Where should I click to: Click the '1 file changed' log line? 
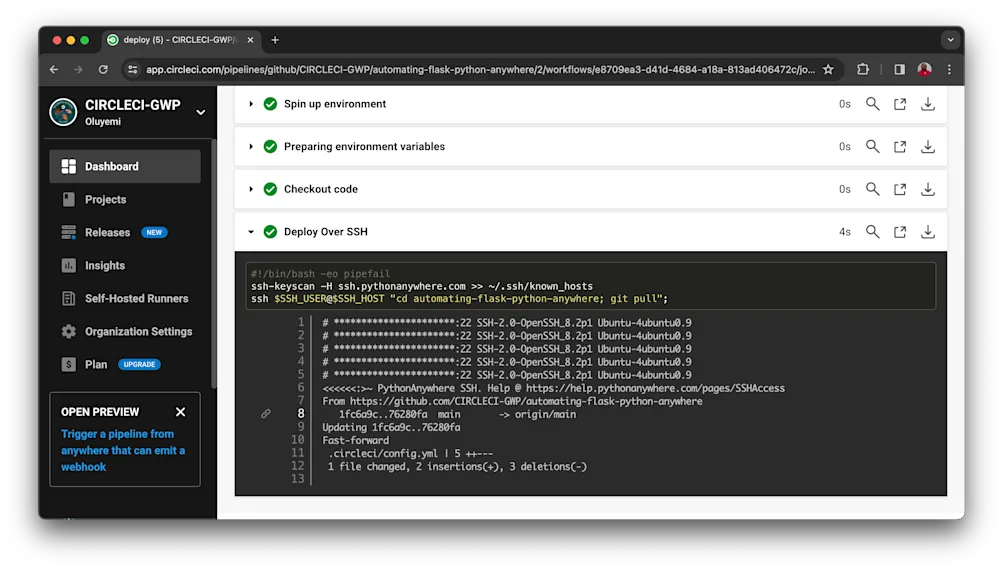click(x=457, y=466)
